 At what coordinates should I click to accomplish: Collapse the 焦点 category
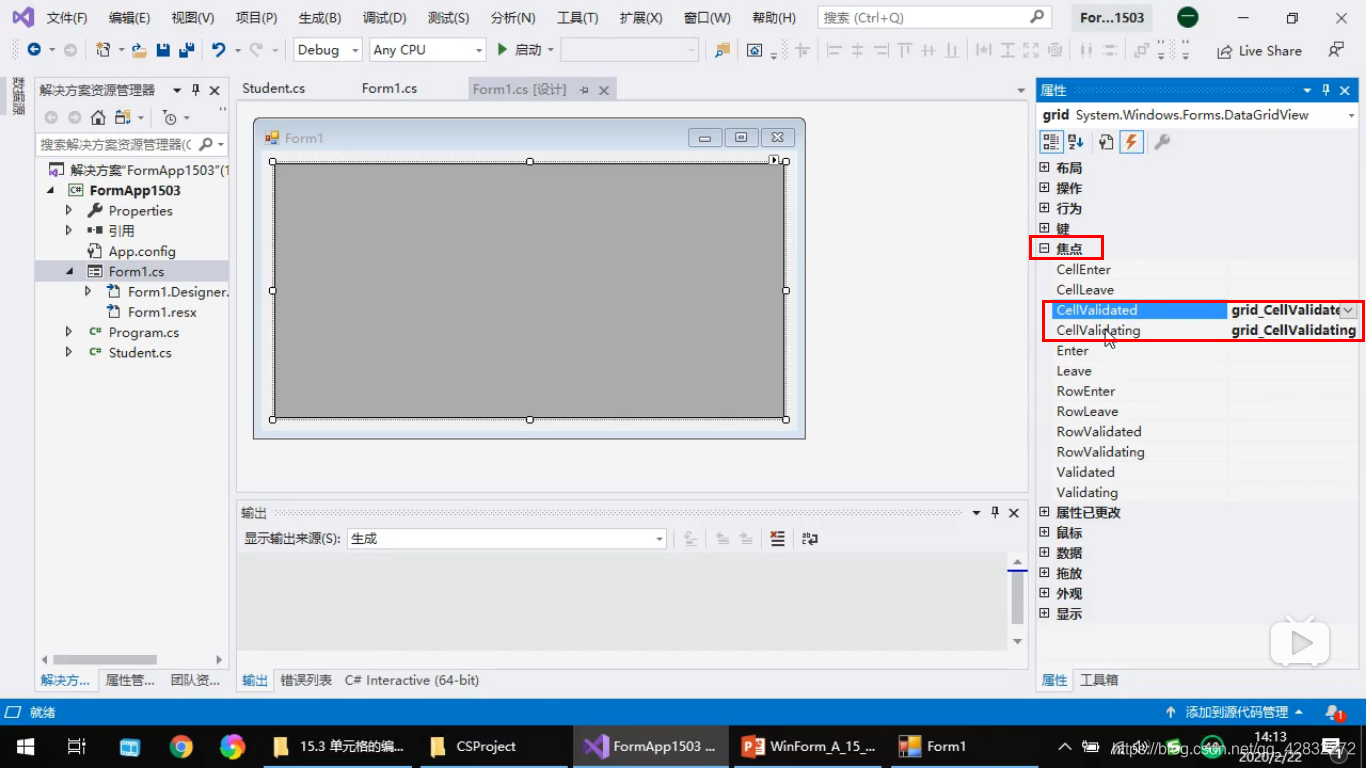click(1045, 249)
